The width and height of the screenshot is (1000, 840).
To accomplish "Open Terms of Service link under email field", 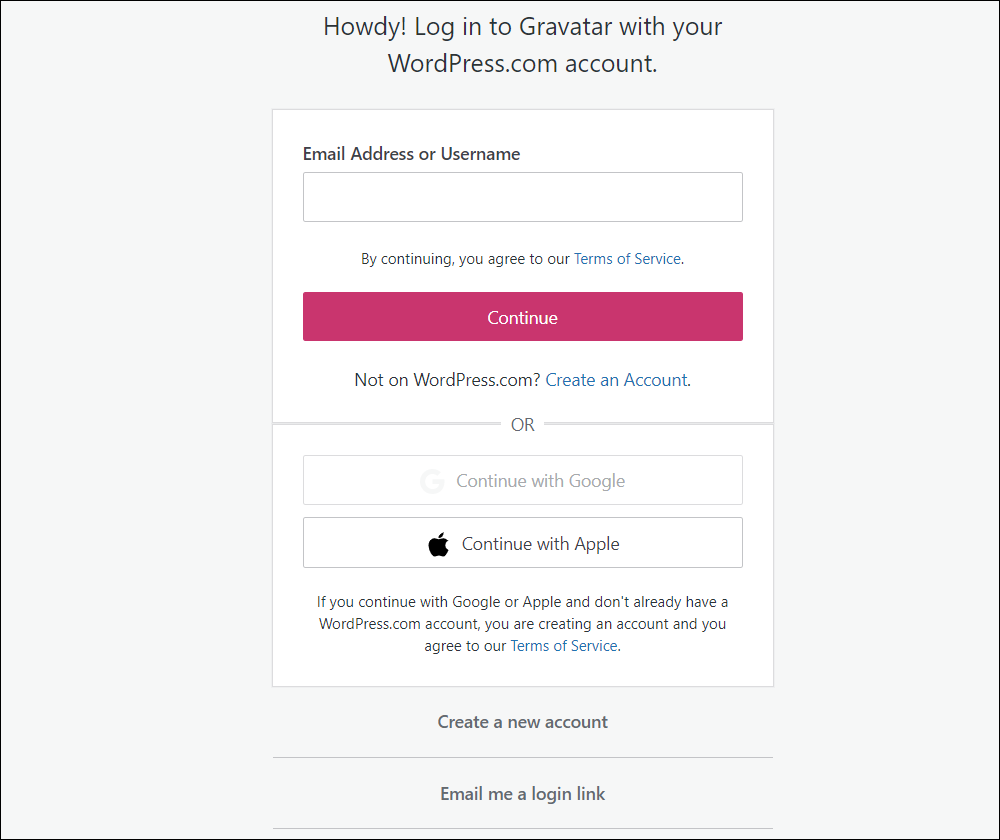I will pyautogui.click(x=628, y=259).
